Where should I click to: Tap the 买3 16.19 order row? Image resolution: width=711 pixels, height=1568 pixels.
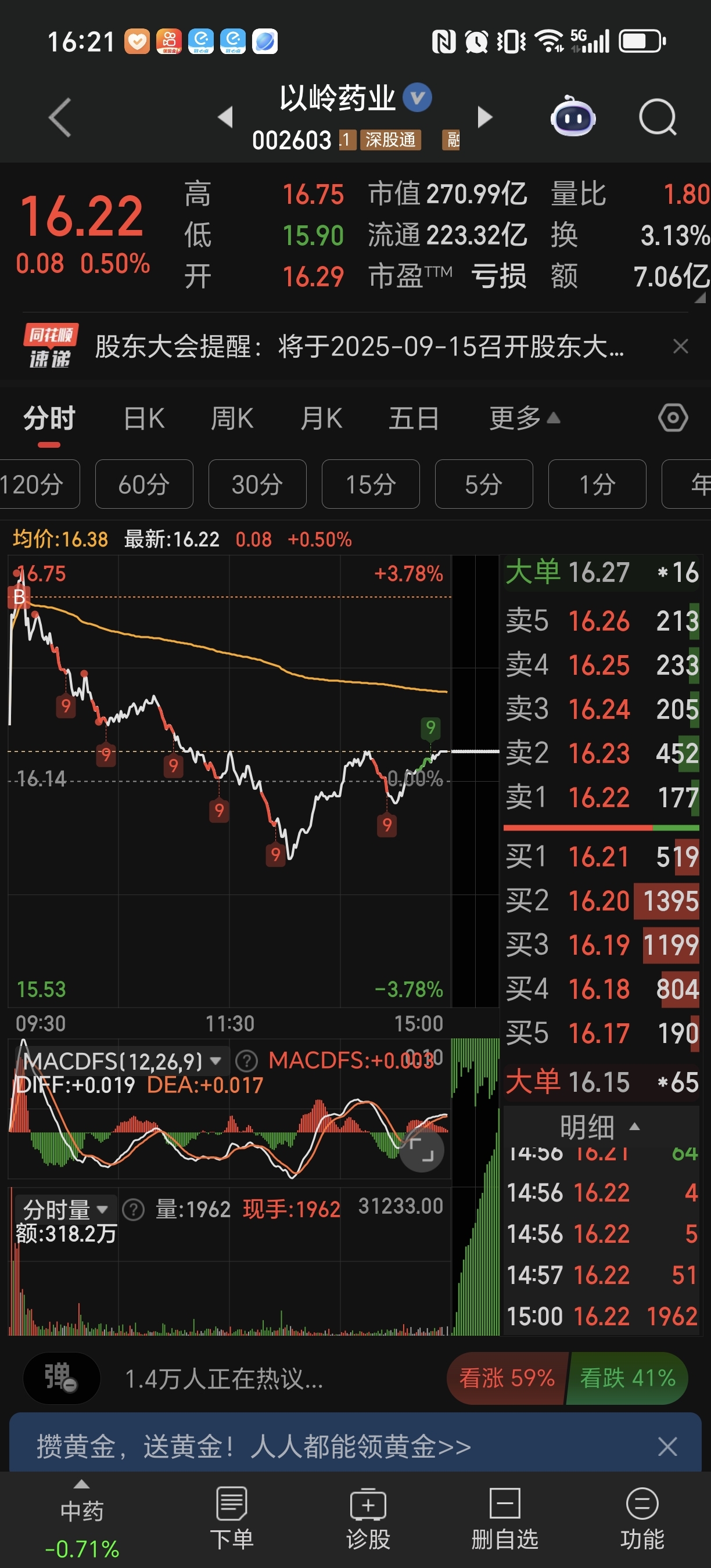click(601, 945)
